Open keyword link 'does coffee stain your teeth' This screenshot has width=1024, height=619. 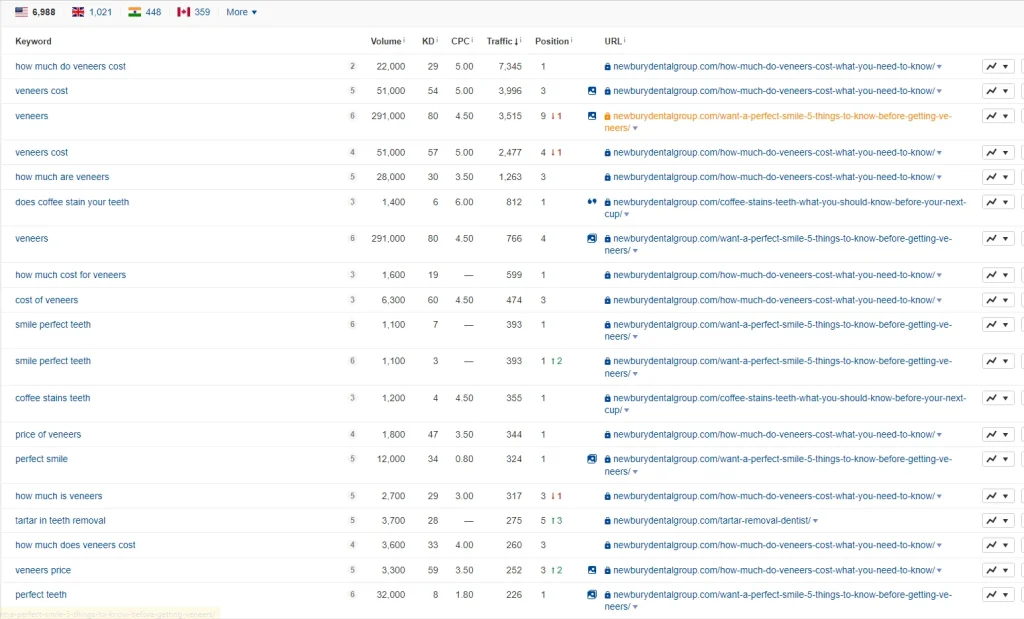[x=72, y=202]
